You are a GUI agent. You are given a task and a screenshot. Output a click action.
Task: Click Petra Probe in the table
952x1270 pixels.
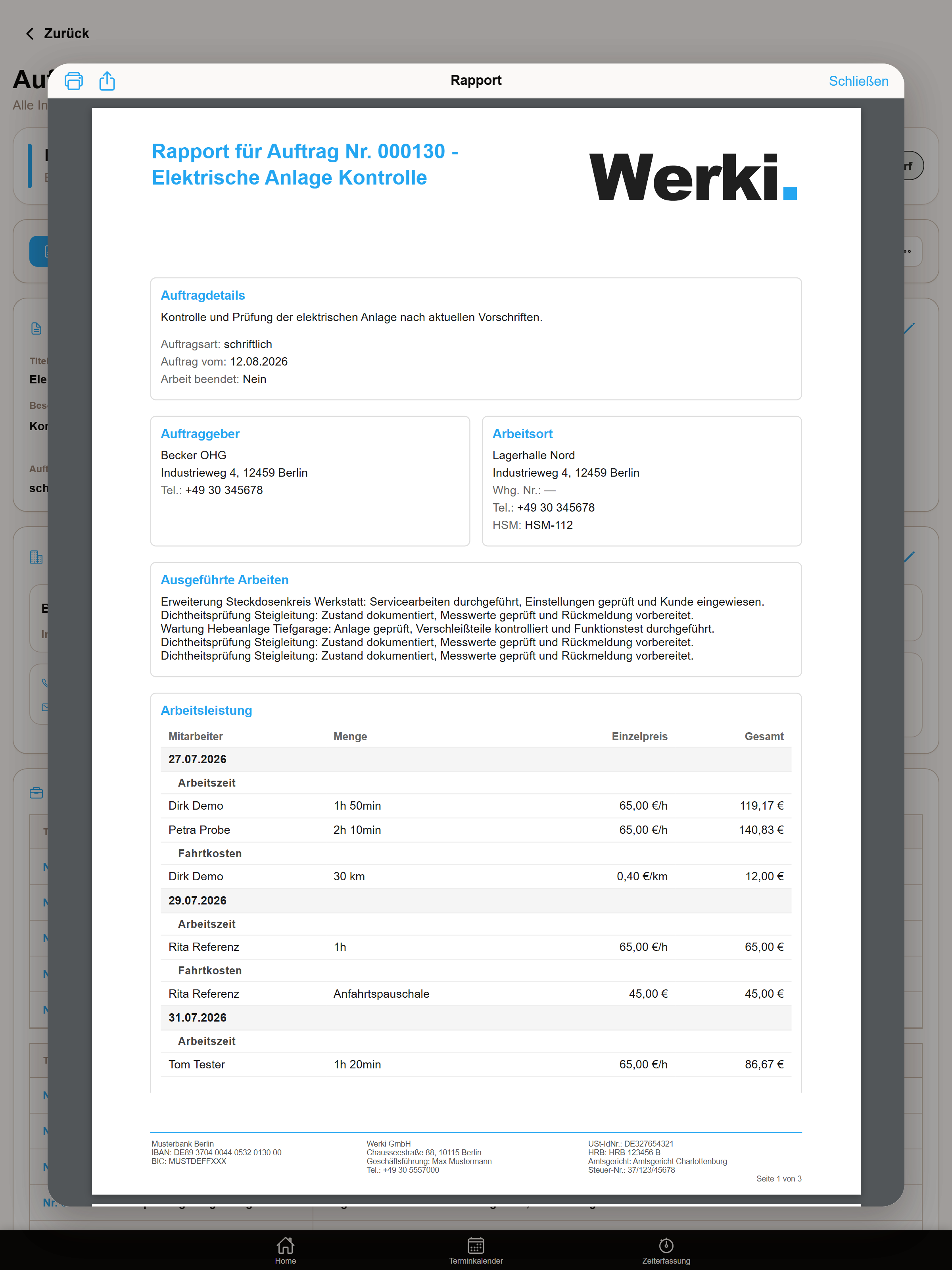[199, 829]
